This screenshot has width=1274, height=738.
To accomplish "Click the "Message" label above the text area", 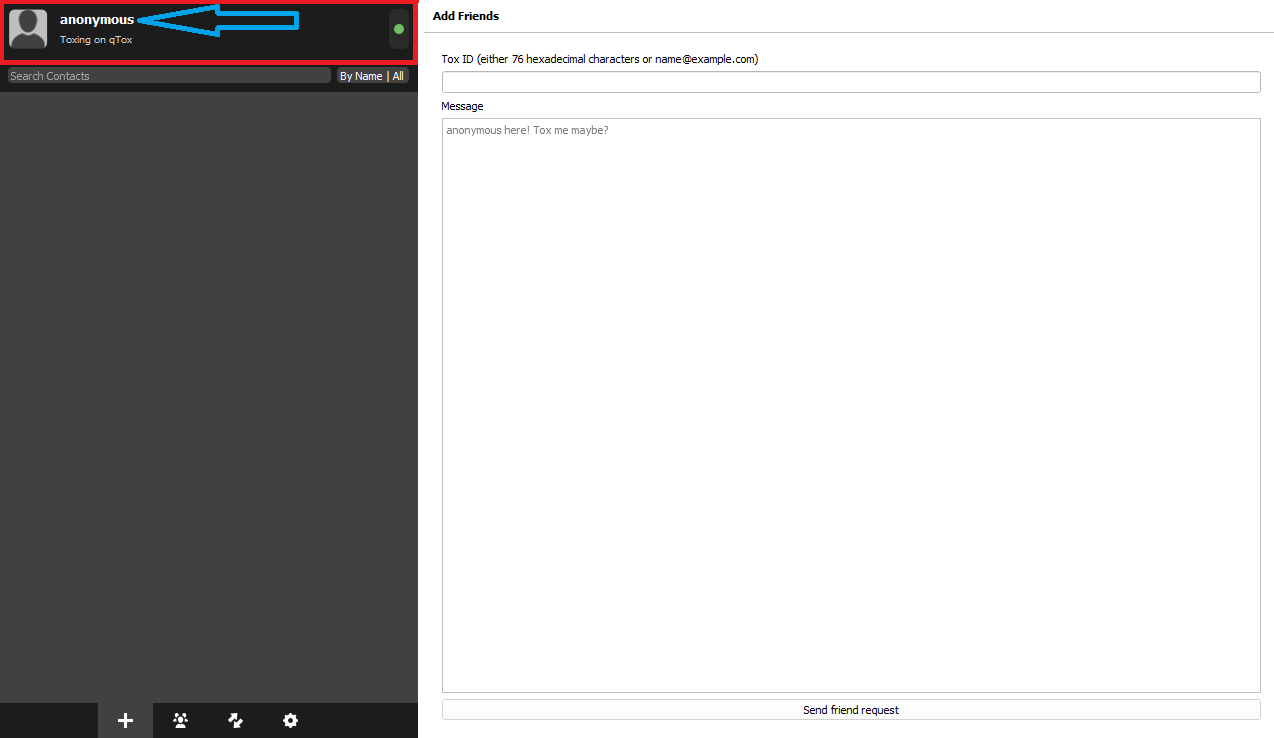I will 462,106.
